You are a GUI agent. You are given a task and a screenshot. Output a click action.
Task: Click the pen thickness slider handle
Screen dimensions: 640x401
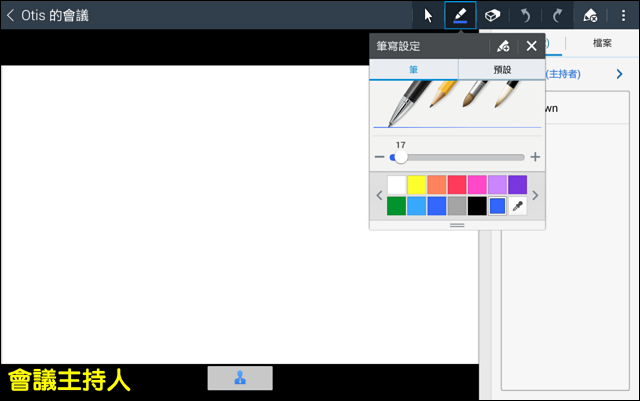[401, 157]
